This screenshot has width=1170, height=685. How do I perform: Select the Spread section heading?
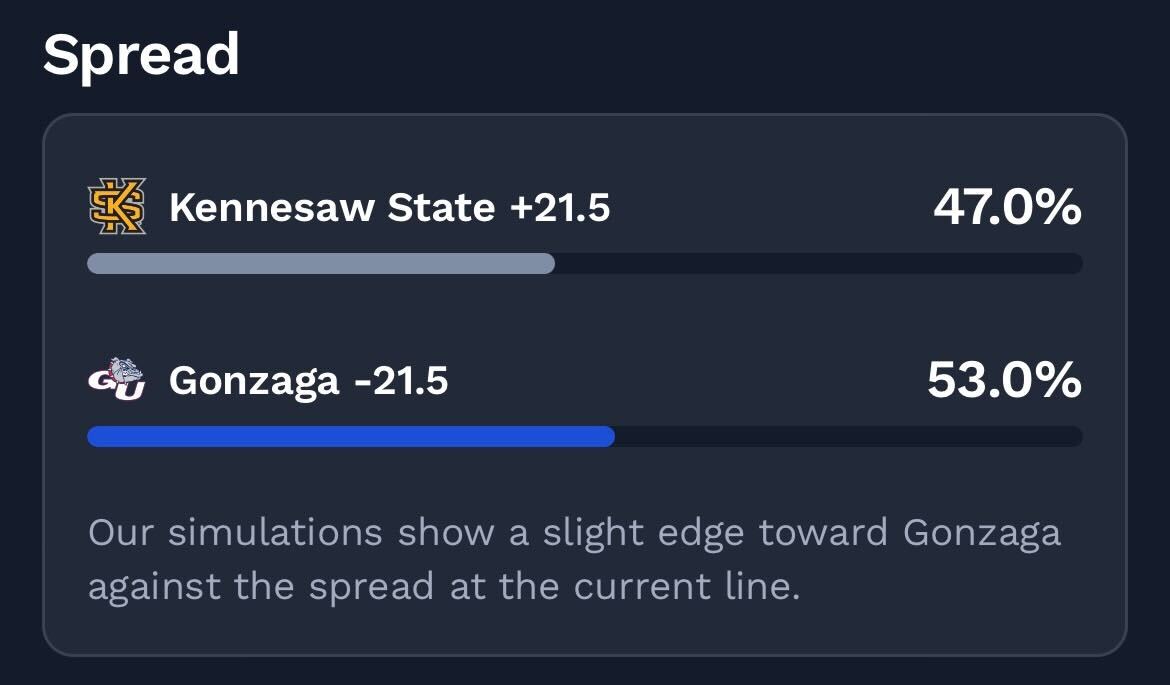[141, 55]
